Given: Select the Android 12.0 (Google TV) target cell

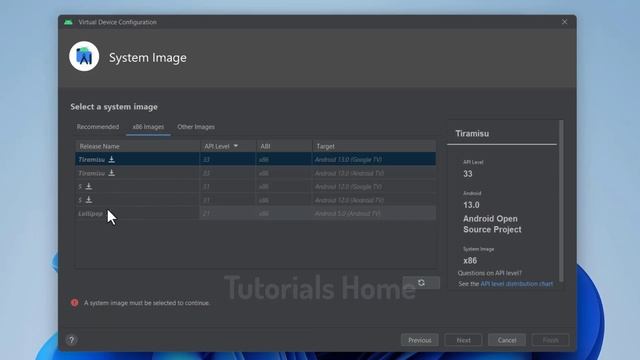Looking at the screenshot, I should [374, 187].
